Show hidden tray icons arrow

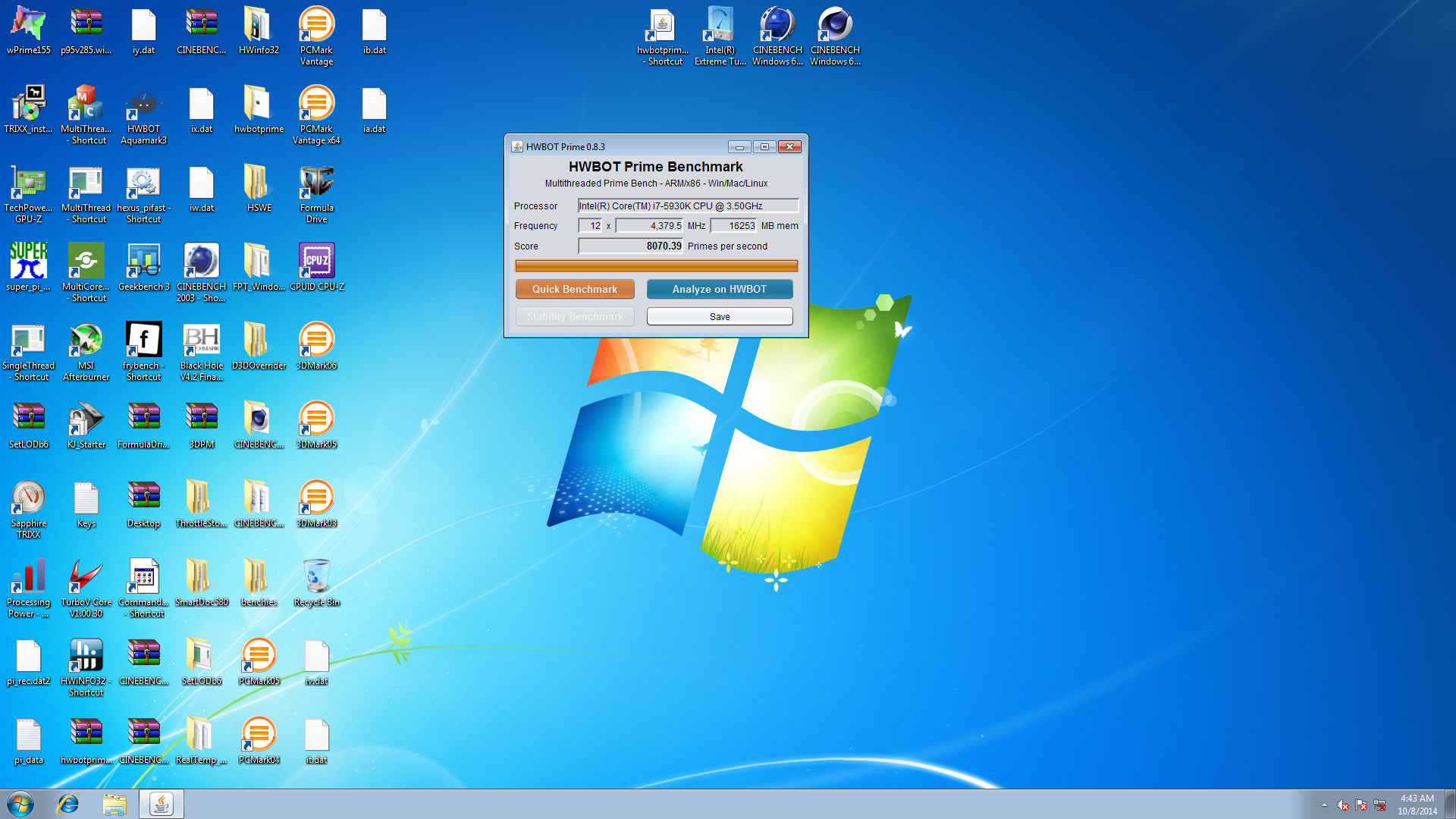(1324, 805)
